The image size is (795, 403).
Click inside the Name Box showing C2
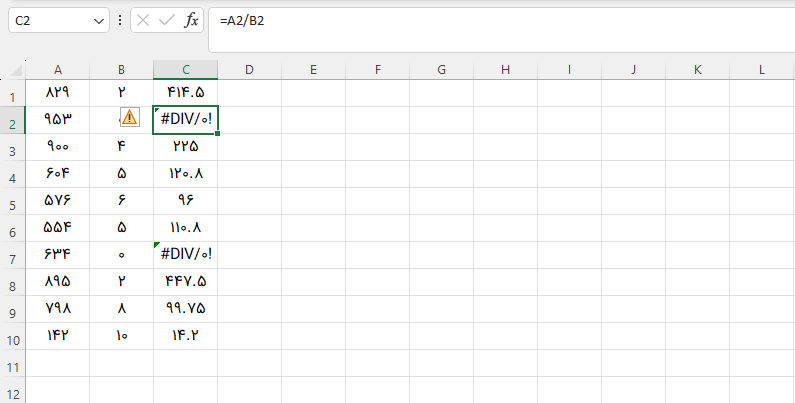pos(50,20)
